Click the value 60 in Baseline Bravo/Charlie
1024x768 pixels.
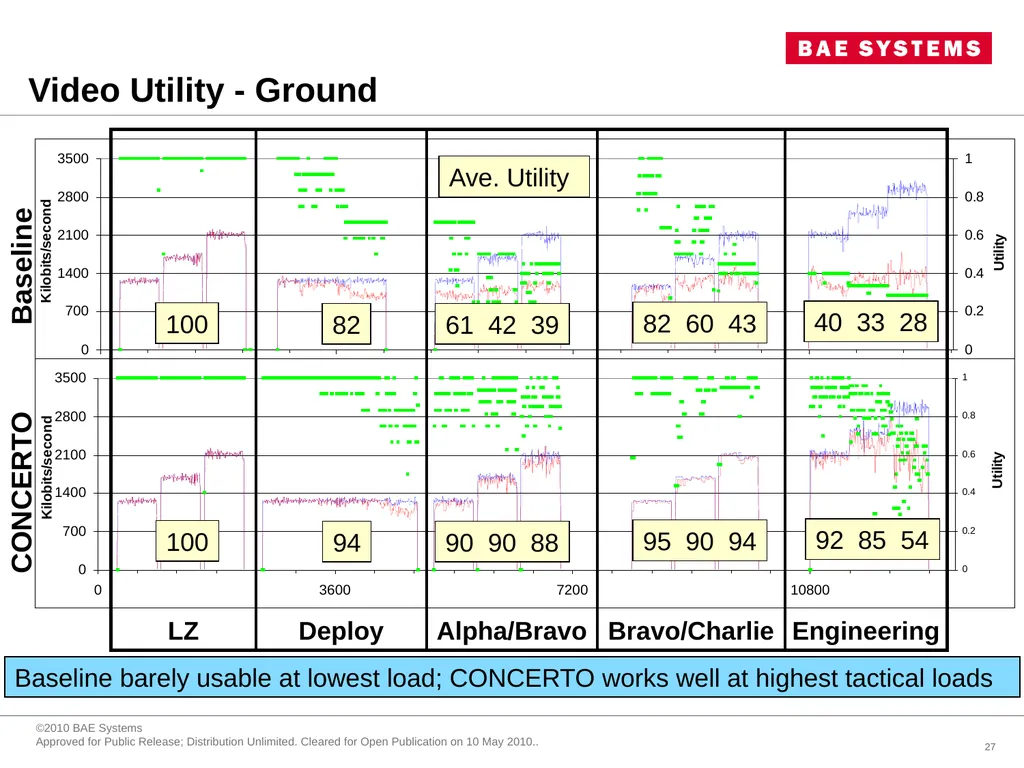coord(699,324)
